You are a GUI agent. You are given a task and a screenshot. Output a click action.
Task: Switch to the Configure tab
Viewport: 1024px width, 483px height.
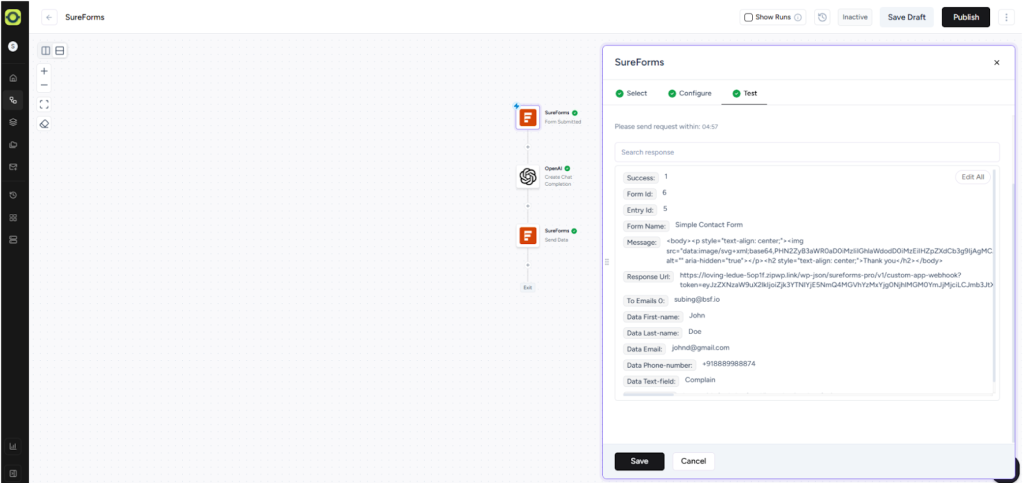689,93
